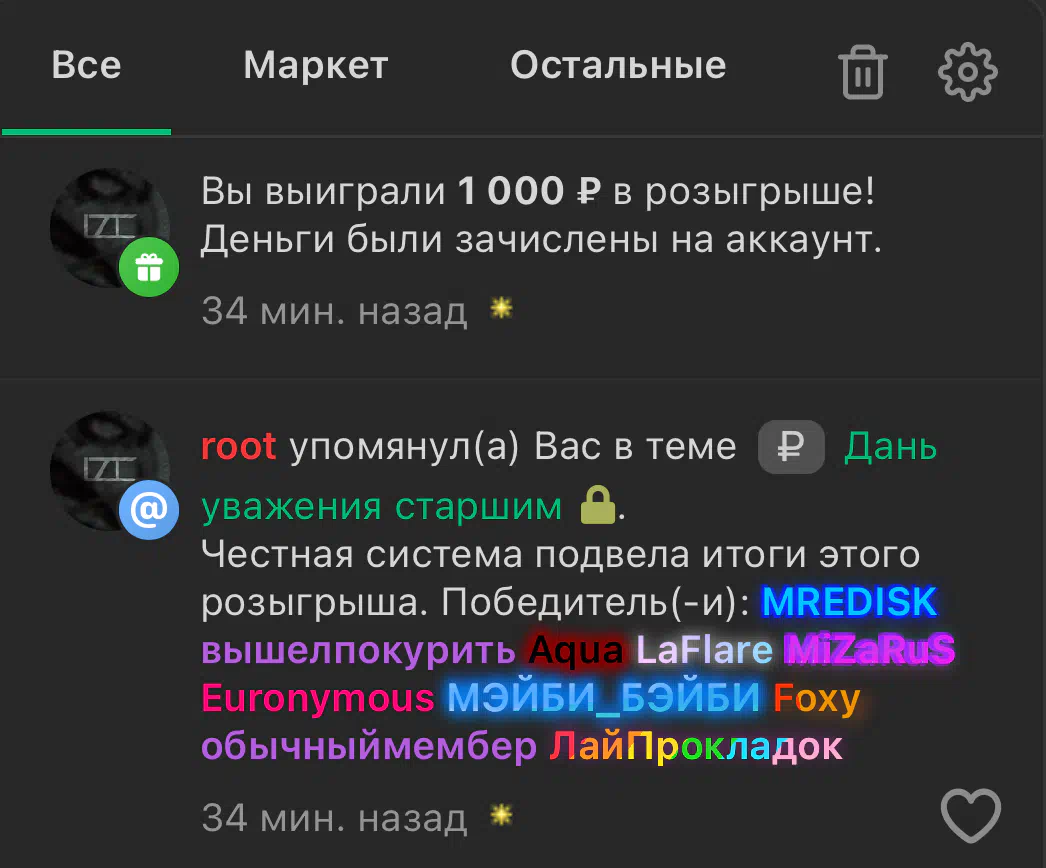This screenshot has height=868, width=1046.
Task: Click the blue @ mention badge
Action: point(149,510)
